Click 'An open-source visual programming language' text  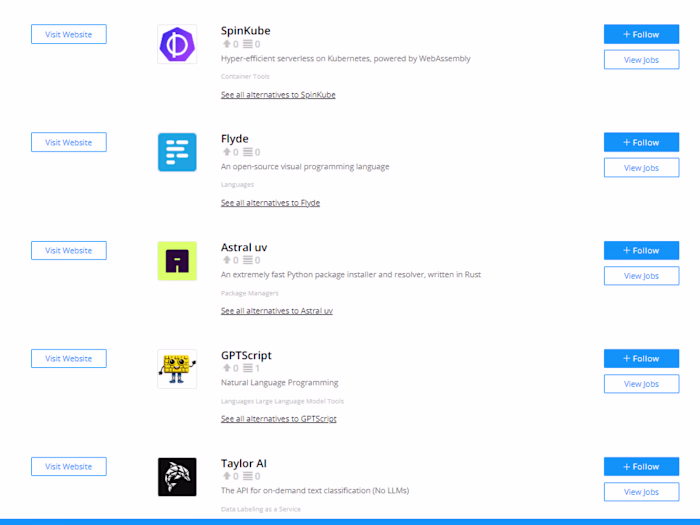[x=305, y=167]
